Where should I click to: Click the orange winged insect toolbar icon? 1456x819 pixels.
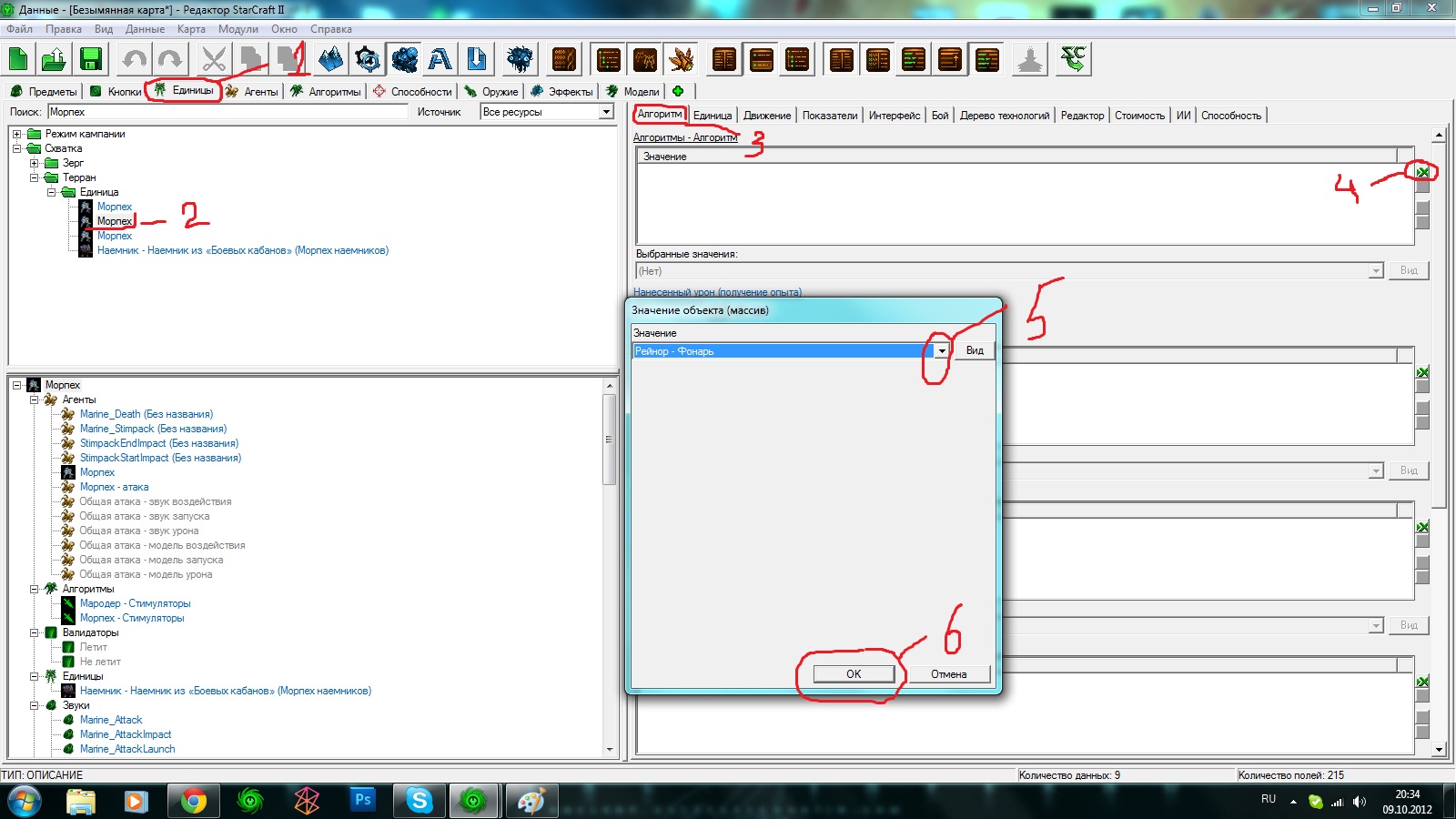click(681, 60)
